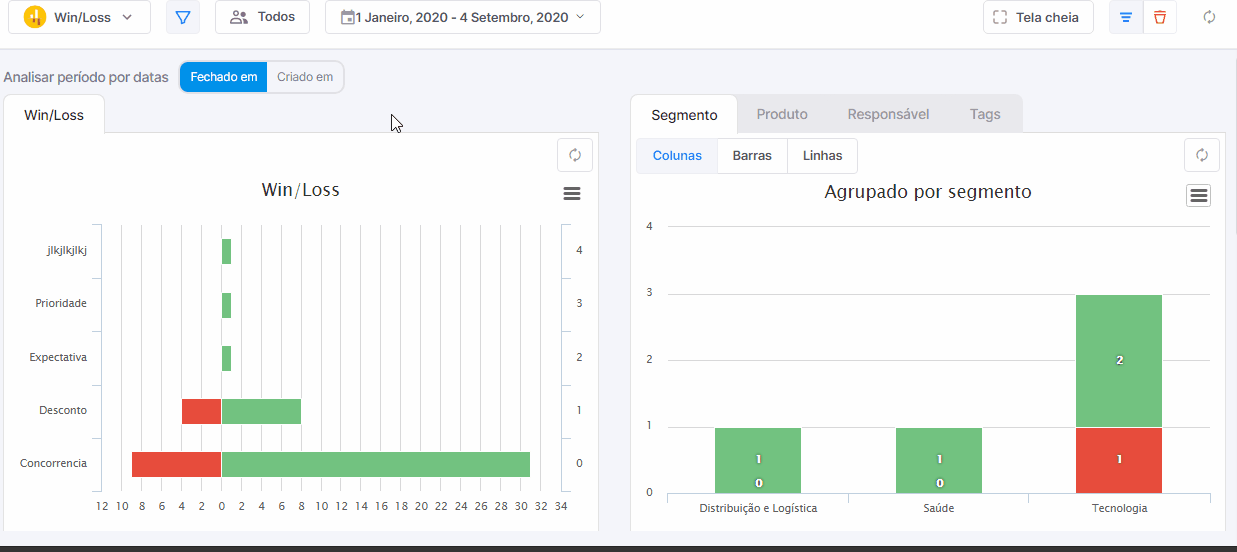Click the blue filter funnel icon
The height and width of the screenshot is (552, 1237).
point(182,17)
